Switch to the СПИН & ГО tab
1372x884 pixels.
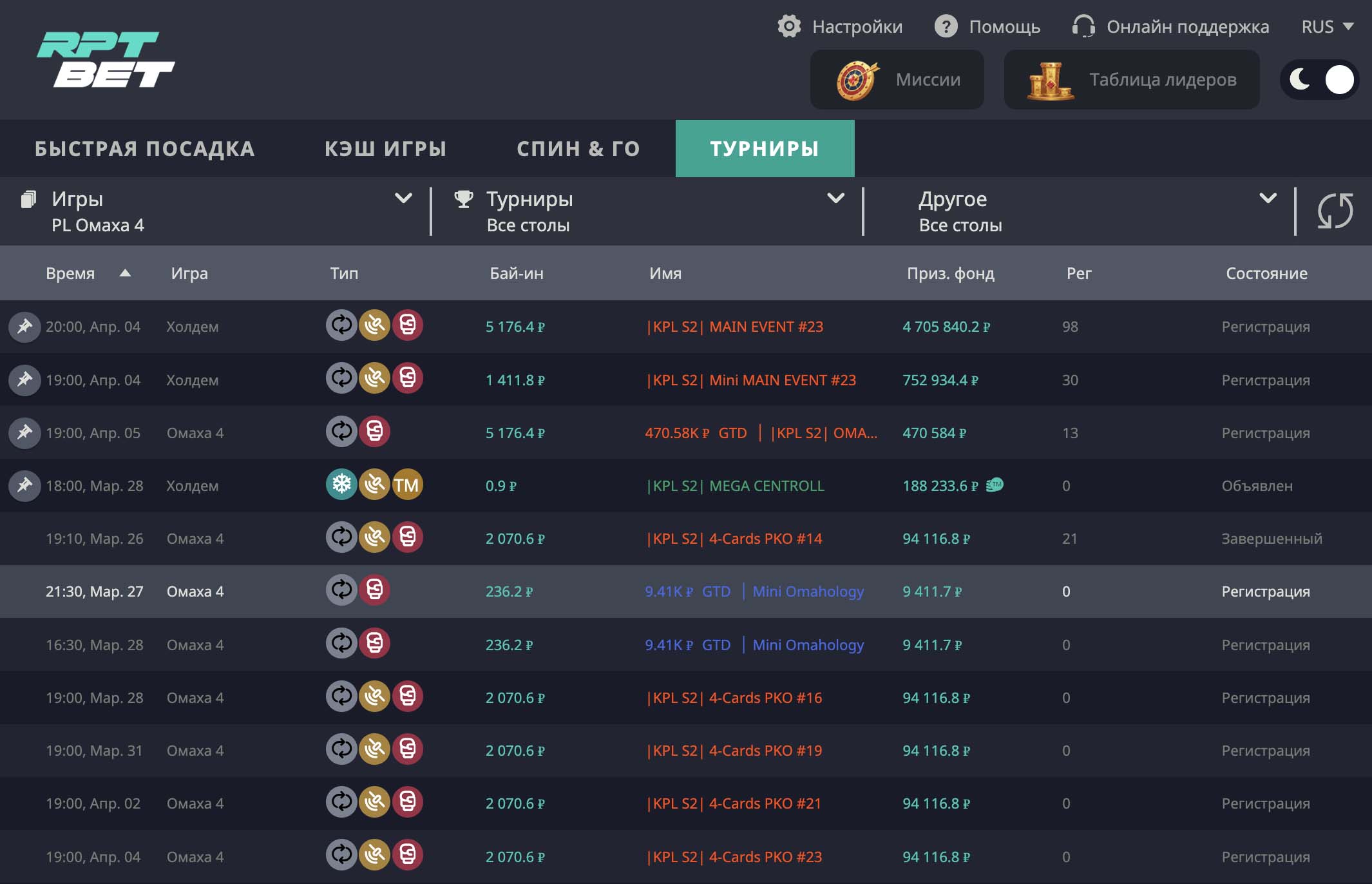[578, 149]
